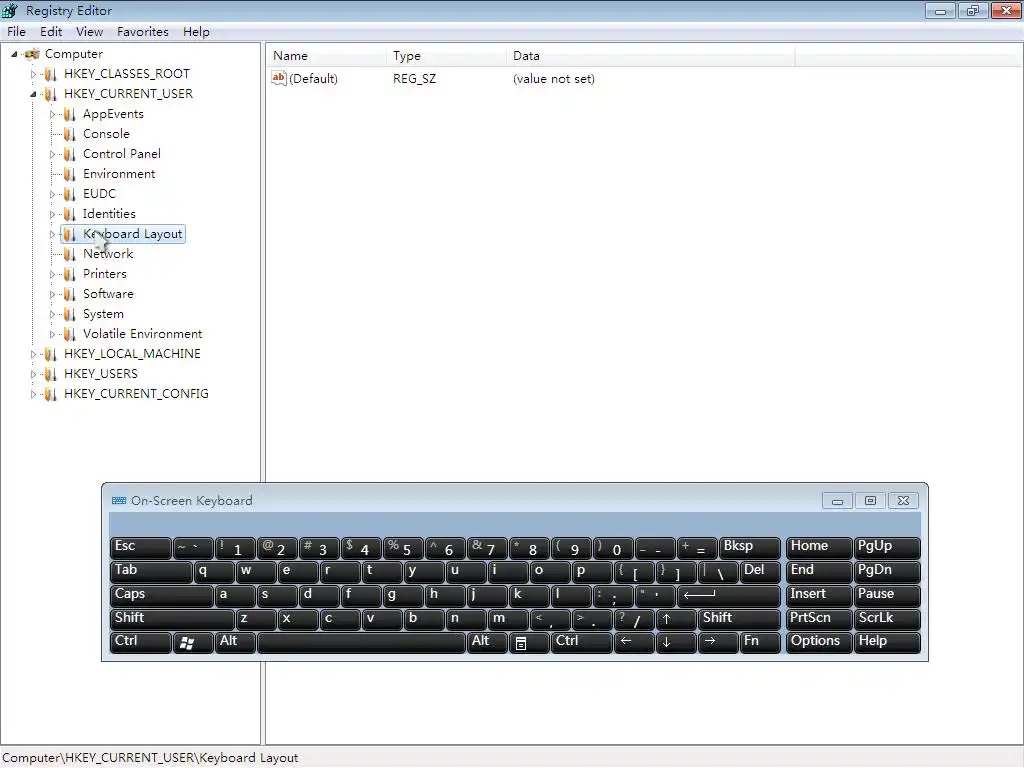Click the Bksp key
Screen dimensions: 1024x768
click(x=750, y=548)
